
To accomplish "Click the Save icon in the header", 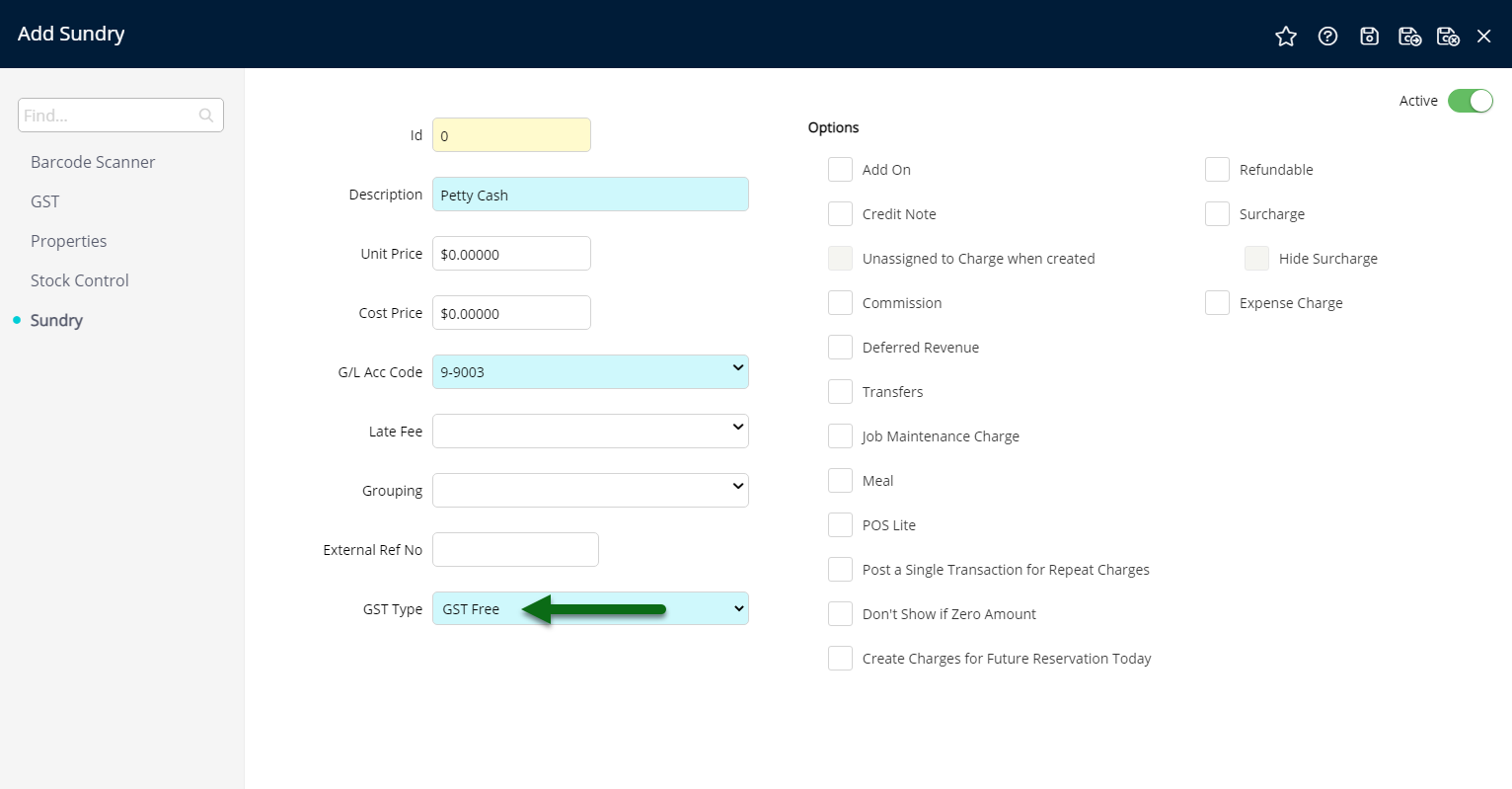I will tap(1369, 36).
